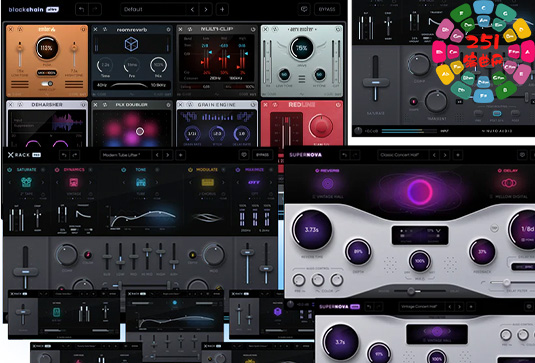The height and width of the screenshot is (363, 535).
Task: Select the SATURATE section tab in X Rack
Action: click(26, 170)
